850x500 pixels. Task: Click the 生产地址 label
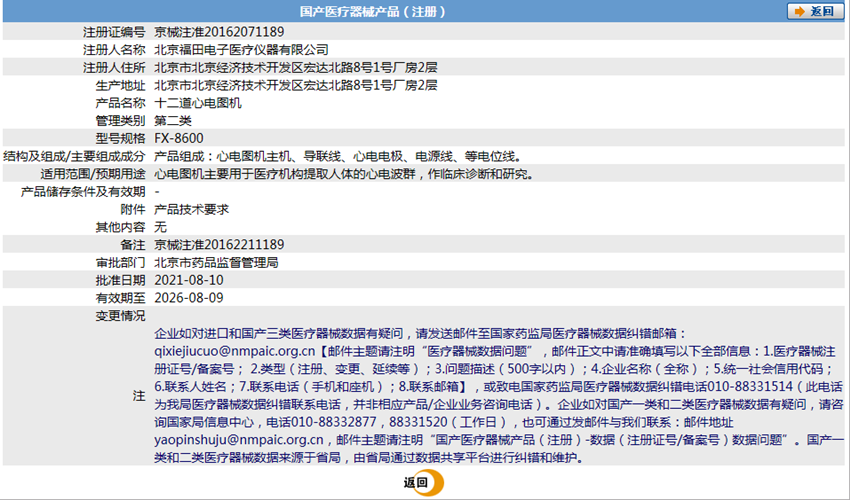120,85
